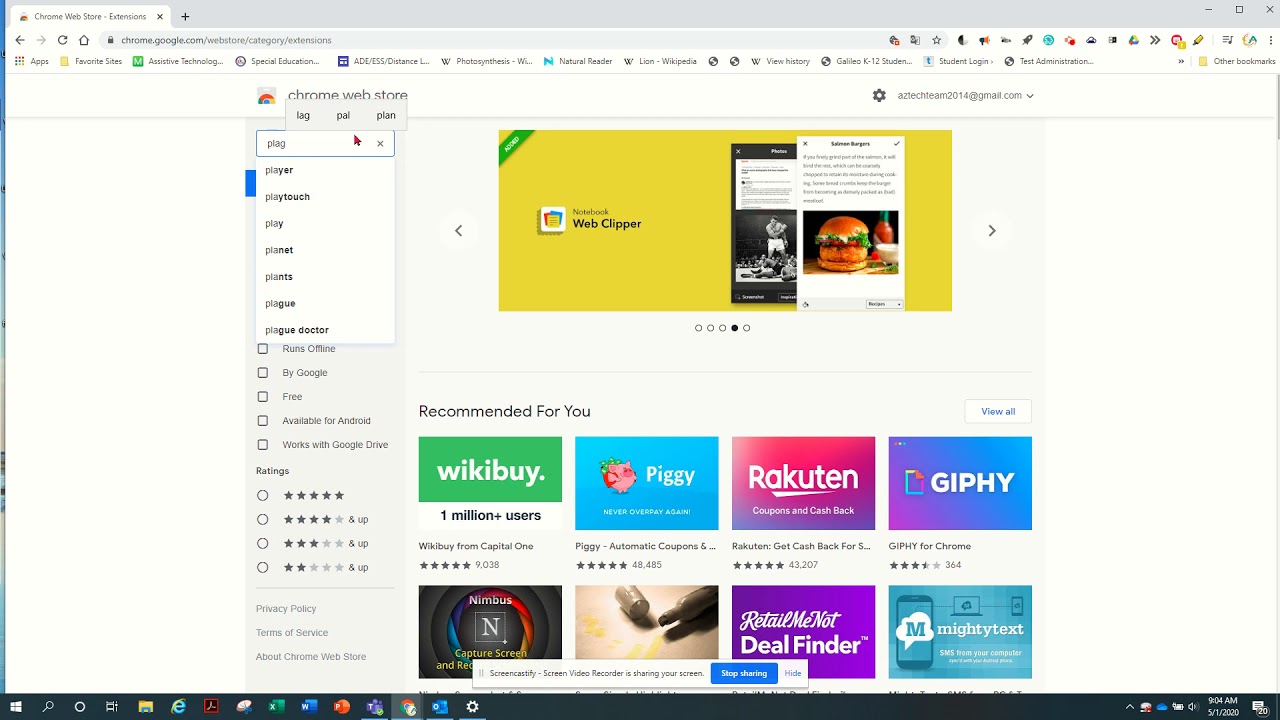Open a new browser tab
This screenshot has width=1280, height=720.
(x=185, y=16)
